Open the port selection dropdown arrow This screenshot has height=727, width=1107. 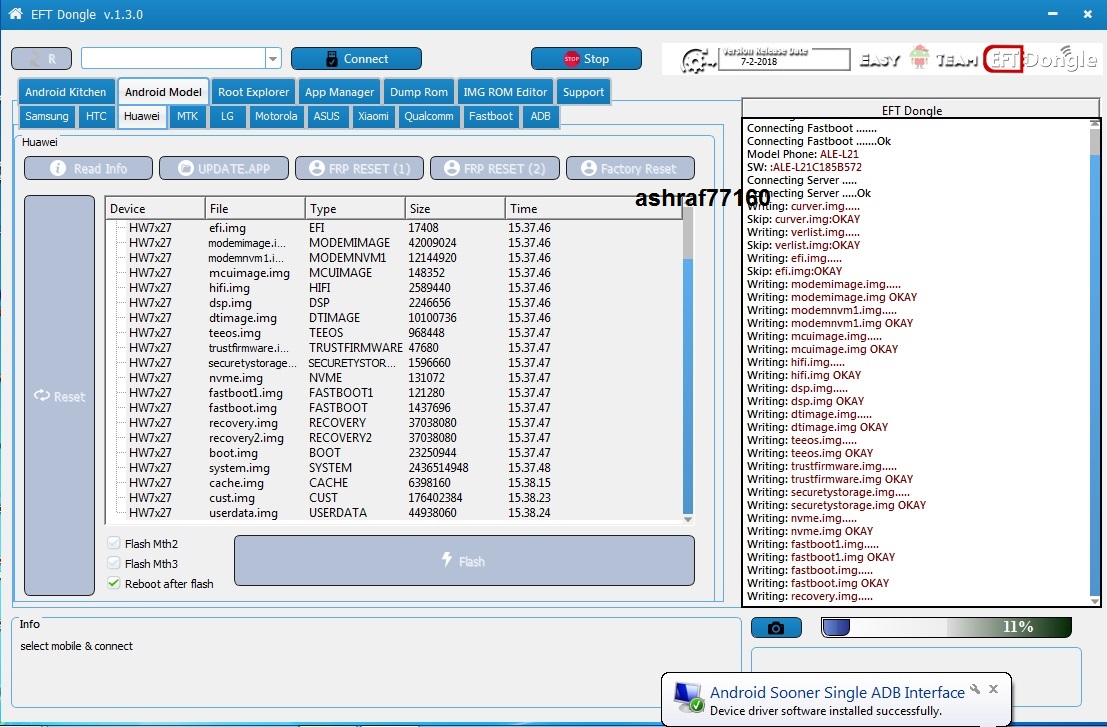273,59
